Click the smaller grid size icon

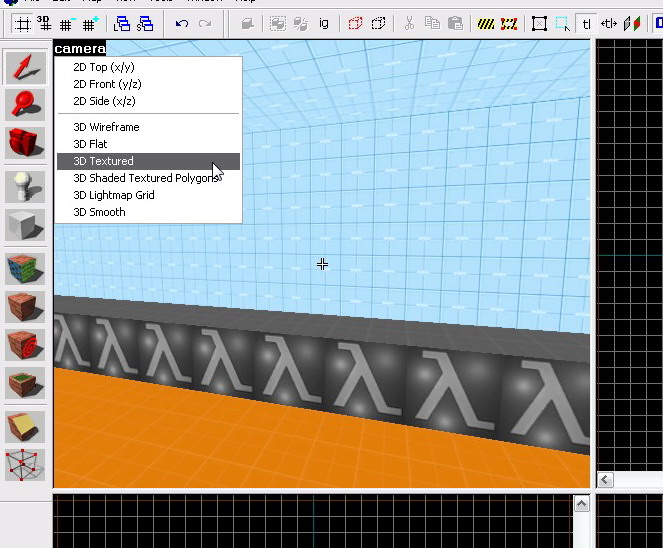67,24
